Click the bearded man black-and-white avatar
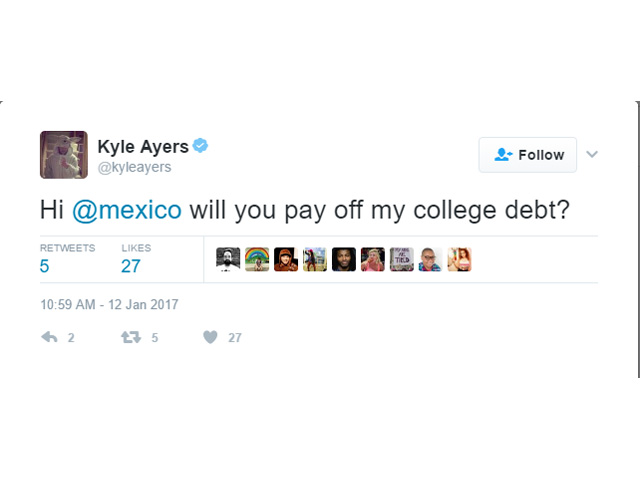 [228, 259]
